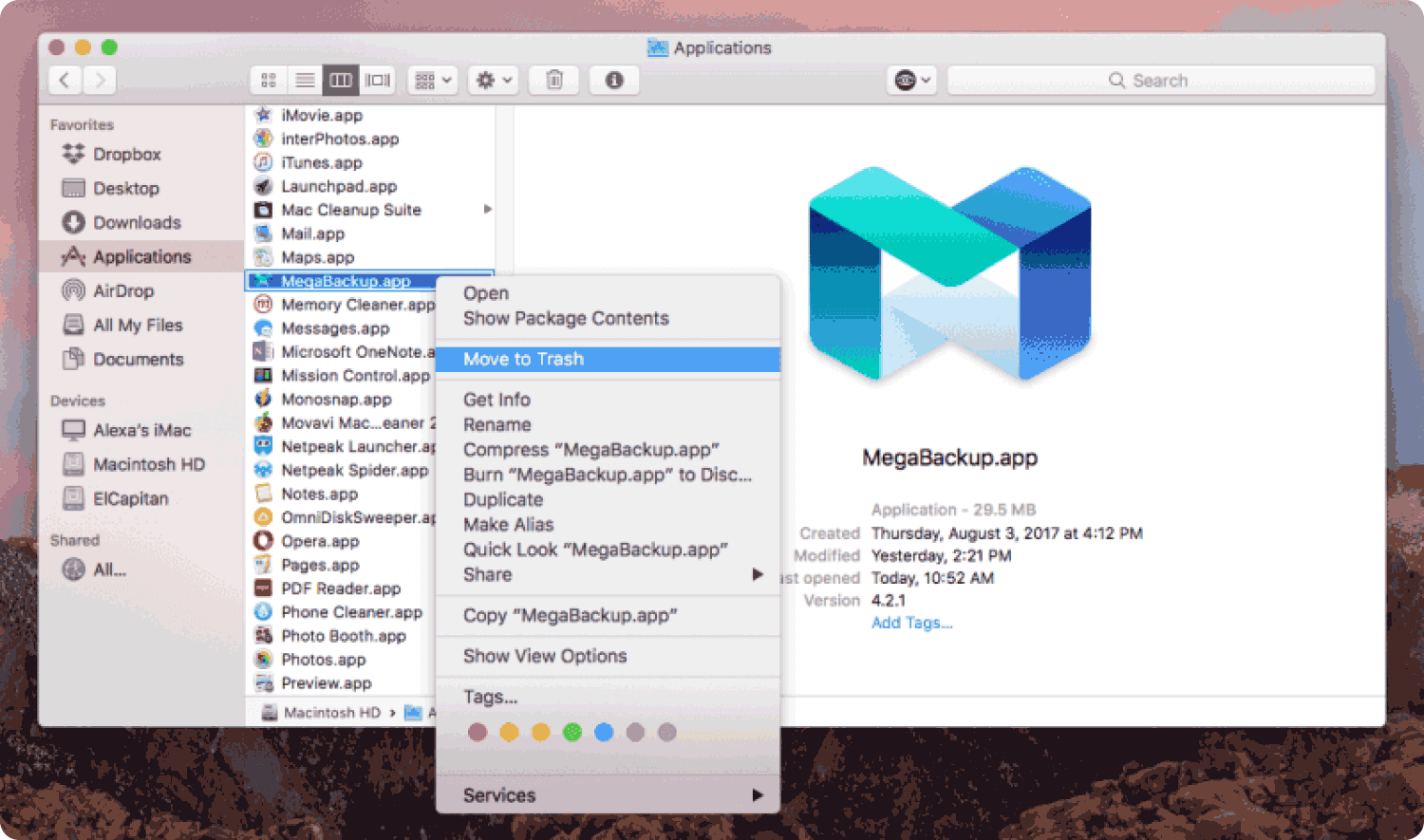Choose Move to Trash
Screen dimensions: 1424x840
(x=608, y=359)
